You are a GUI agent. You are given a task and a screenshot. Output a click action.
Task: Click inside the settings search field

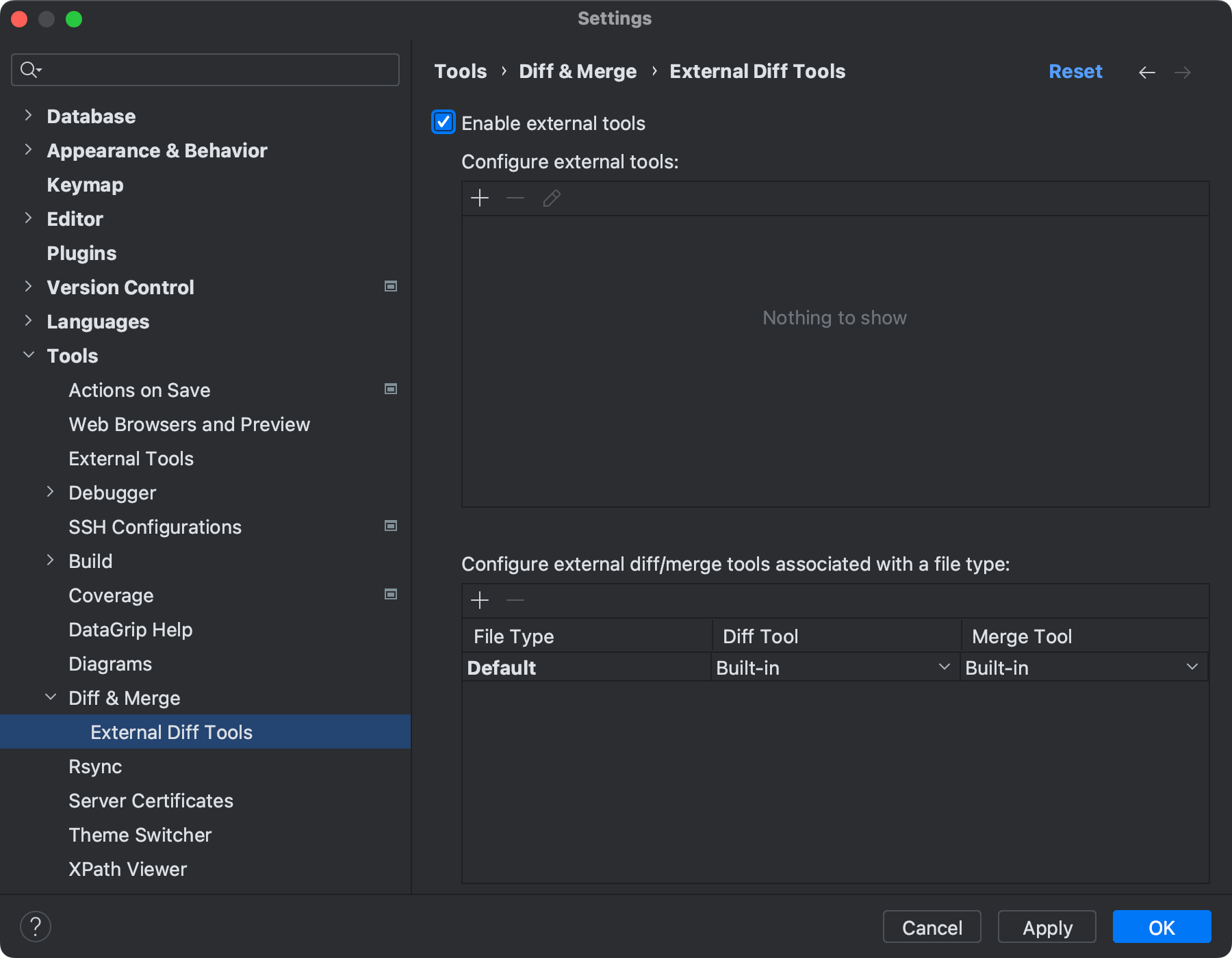205,69
